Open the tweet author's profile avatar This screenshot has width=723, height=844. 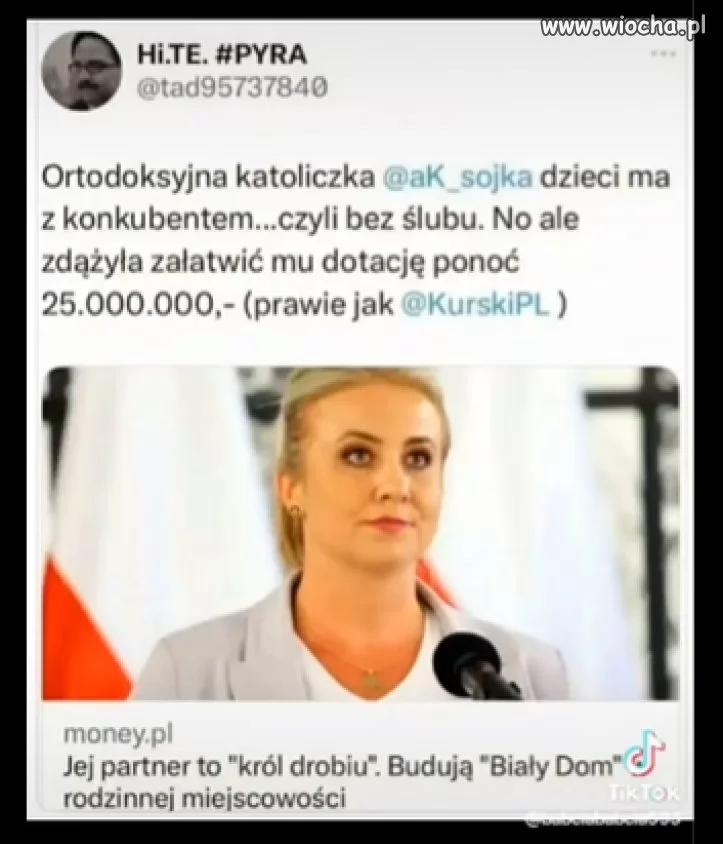[x=82, y=71]
